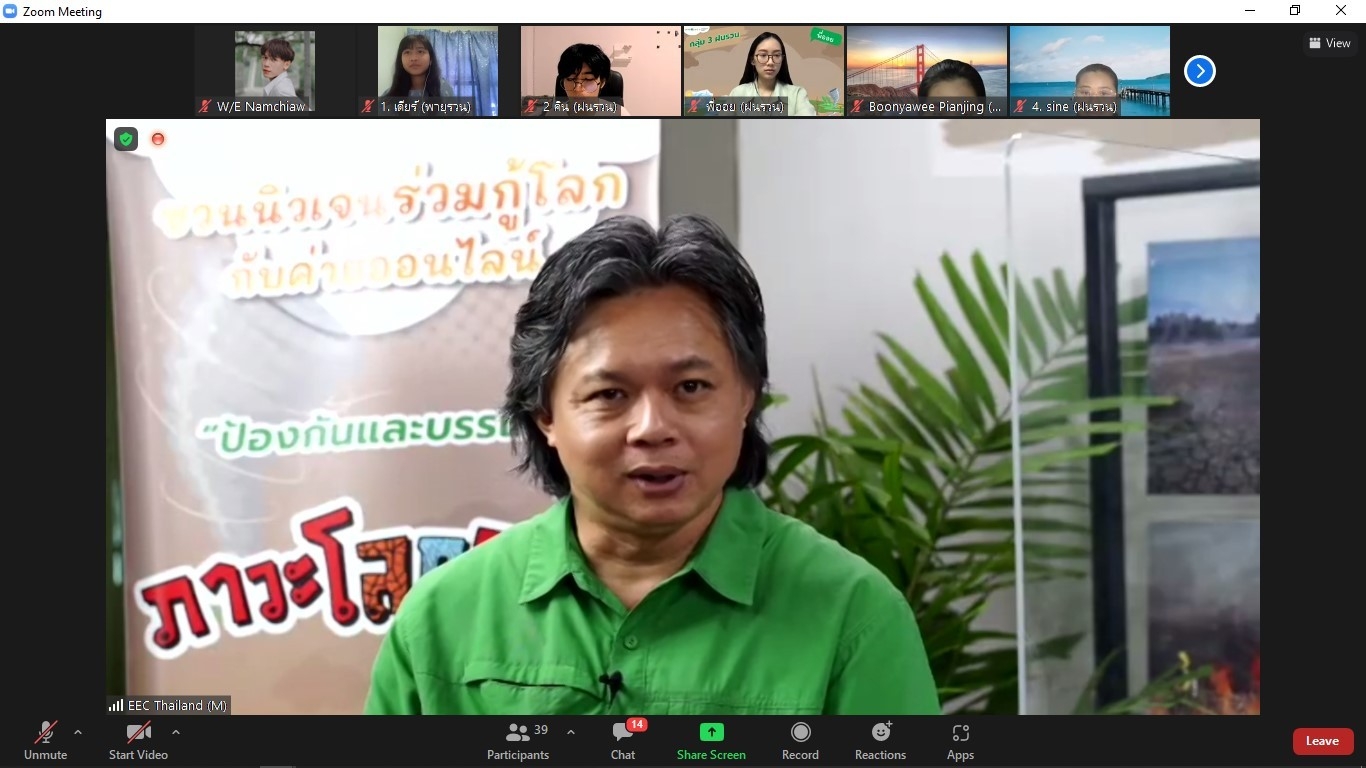
Task: Open the View layout menu
Action: 1329,43
